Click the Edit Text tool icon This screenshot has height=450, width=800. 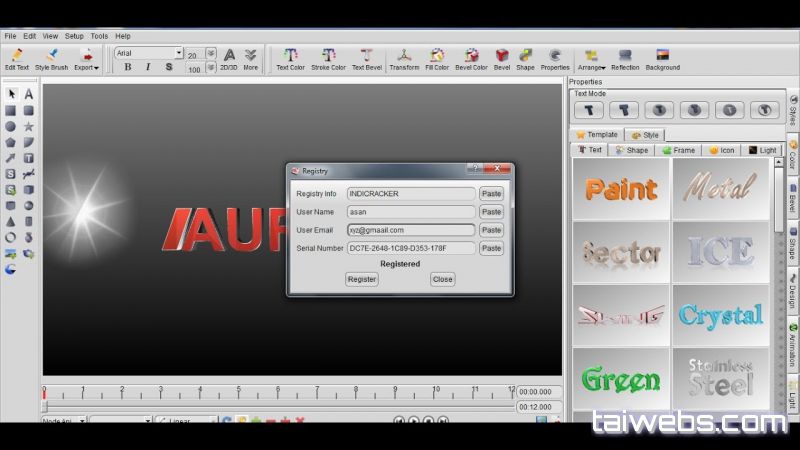17,56
